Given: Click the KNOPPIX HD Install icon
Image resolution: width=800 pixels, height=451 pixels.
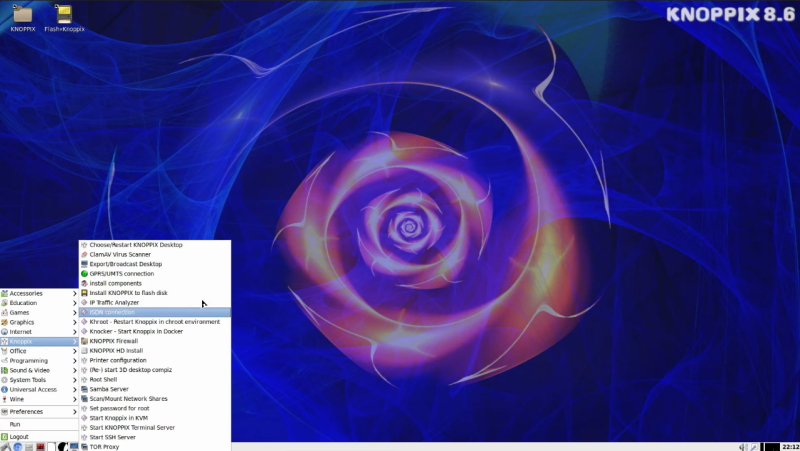Looking at the screenshot, I should 84,350.
